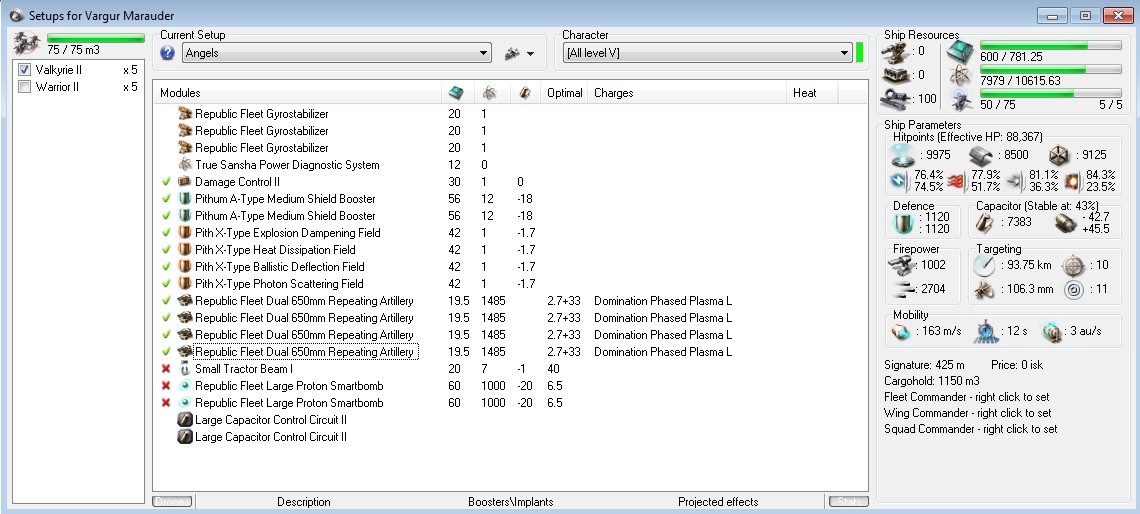
Task: Click the CPU usage bar 600 / 781.25
Action: (1051, 45)
